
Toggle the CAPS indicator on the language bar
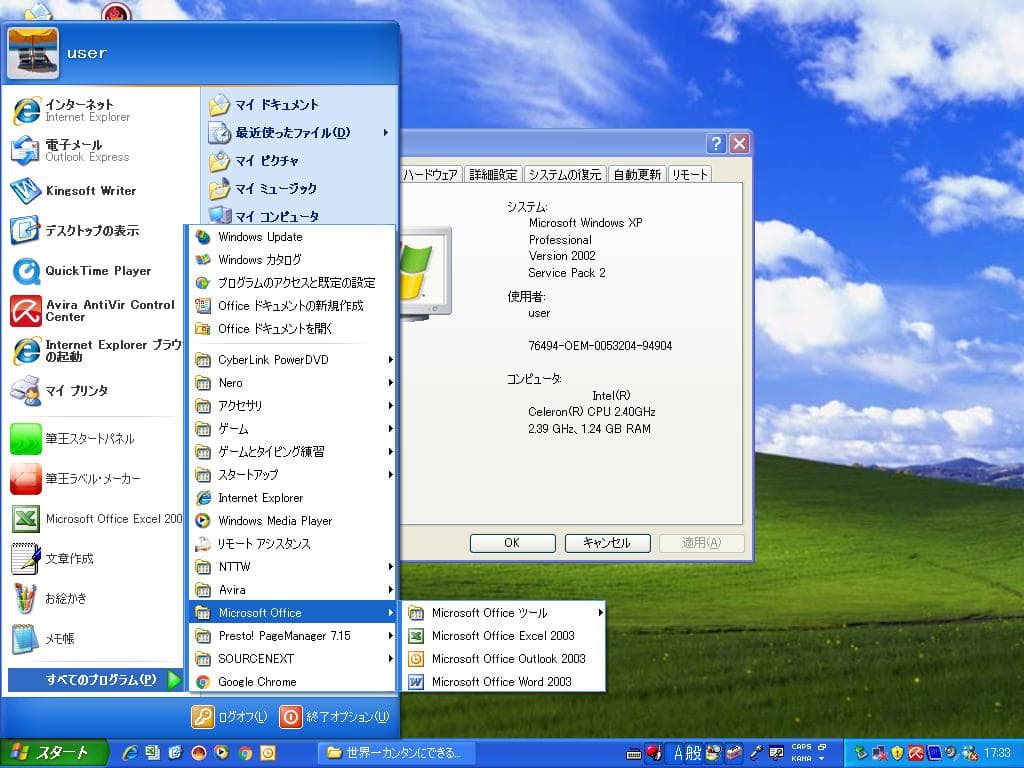pos(802,746)
